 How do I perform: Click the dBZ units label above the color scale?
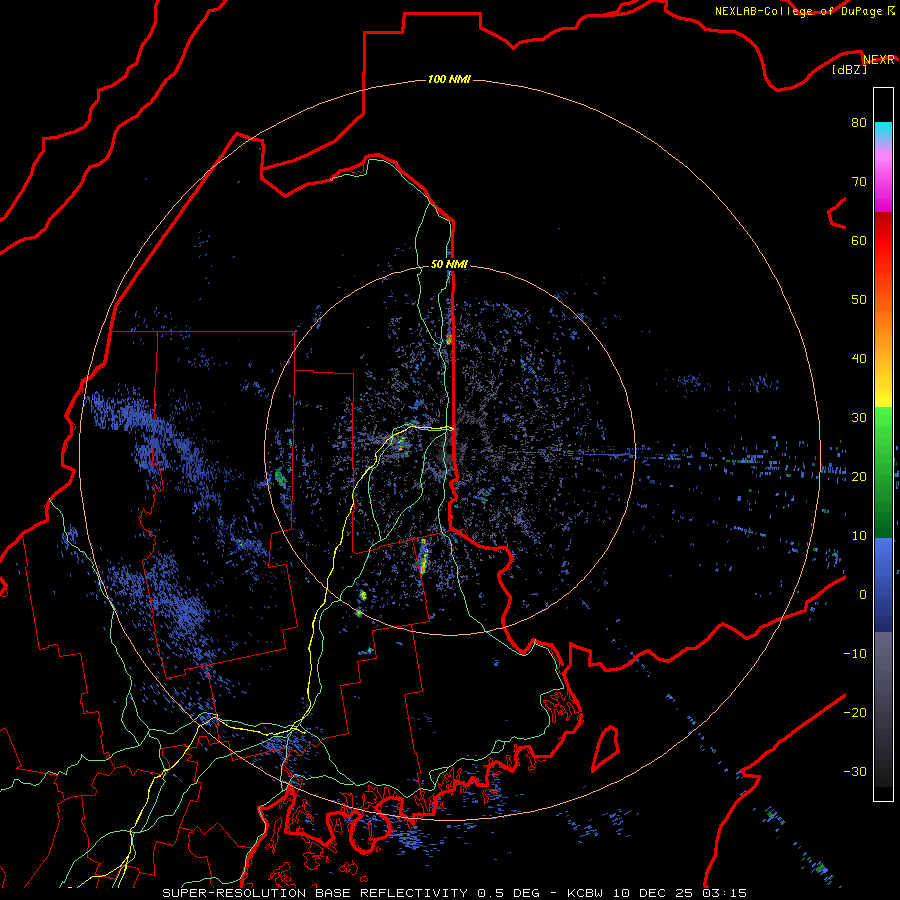pos(849,70)
